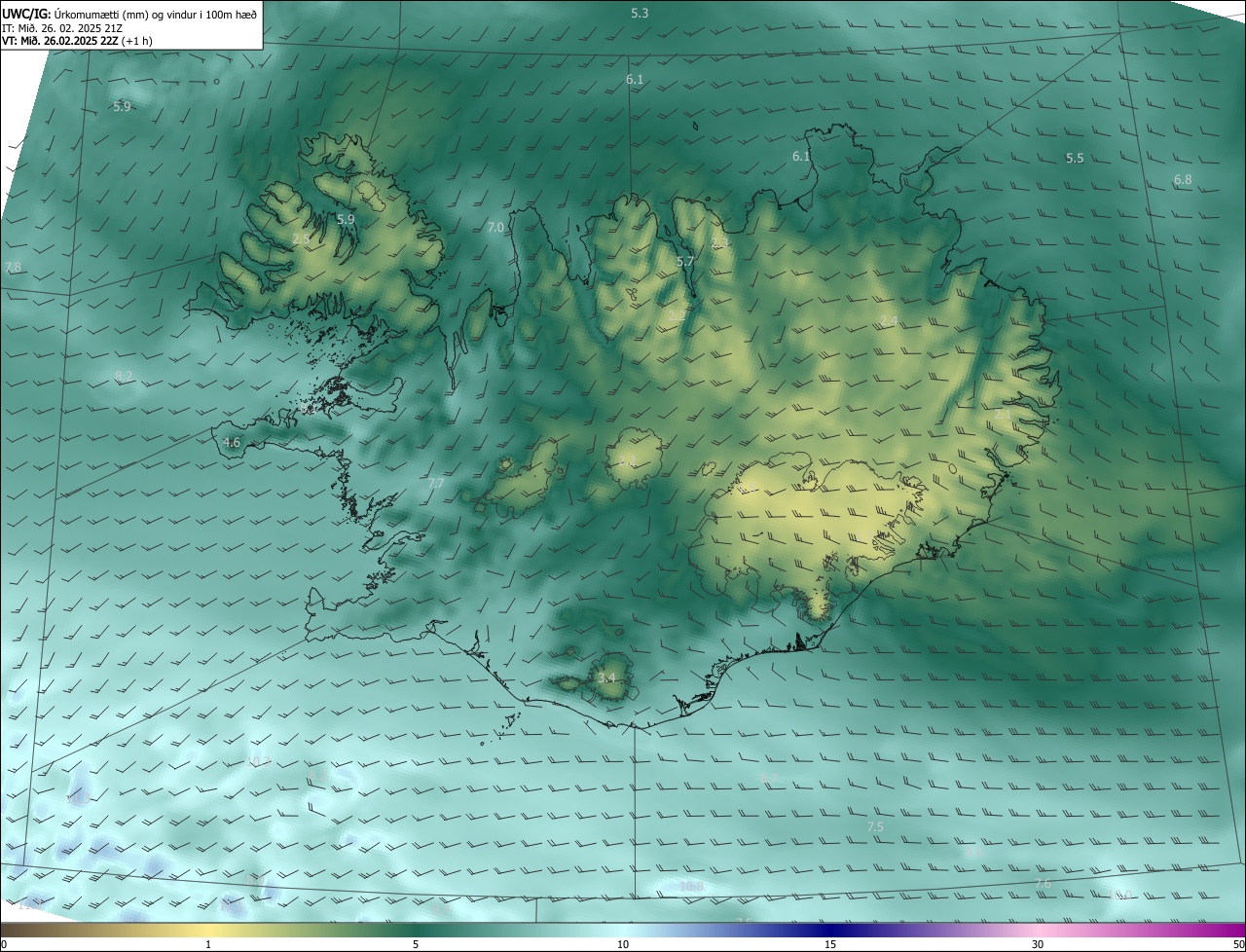Viewport: 1246px width, 952px height.
Task: Select the 7.5 value in the southeast sea
Action: 875,826
